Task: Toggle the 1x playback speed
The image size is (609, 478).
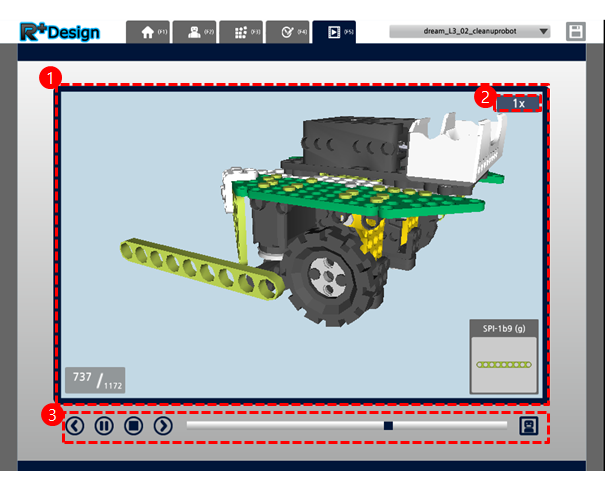Action: pyautogui.click(x=519, y=103)
